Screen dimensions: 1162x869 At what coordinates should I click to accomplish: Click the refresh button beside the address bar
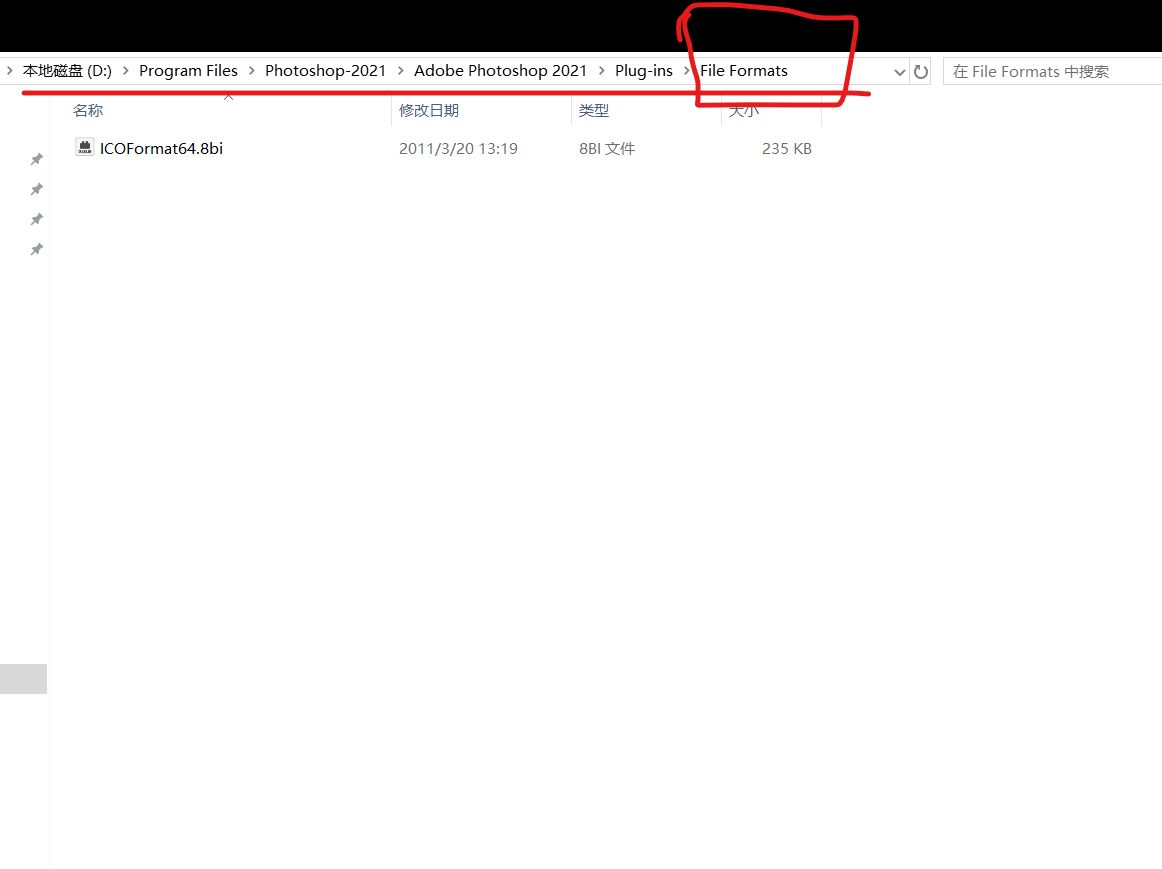pyautogui.click(x=921, y=72)
